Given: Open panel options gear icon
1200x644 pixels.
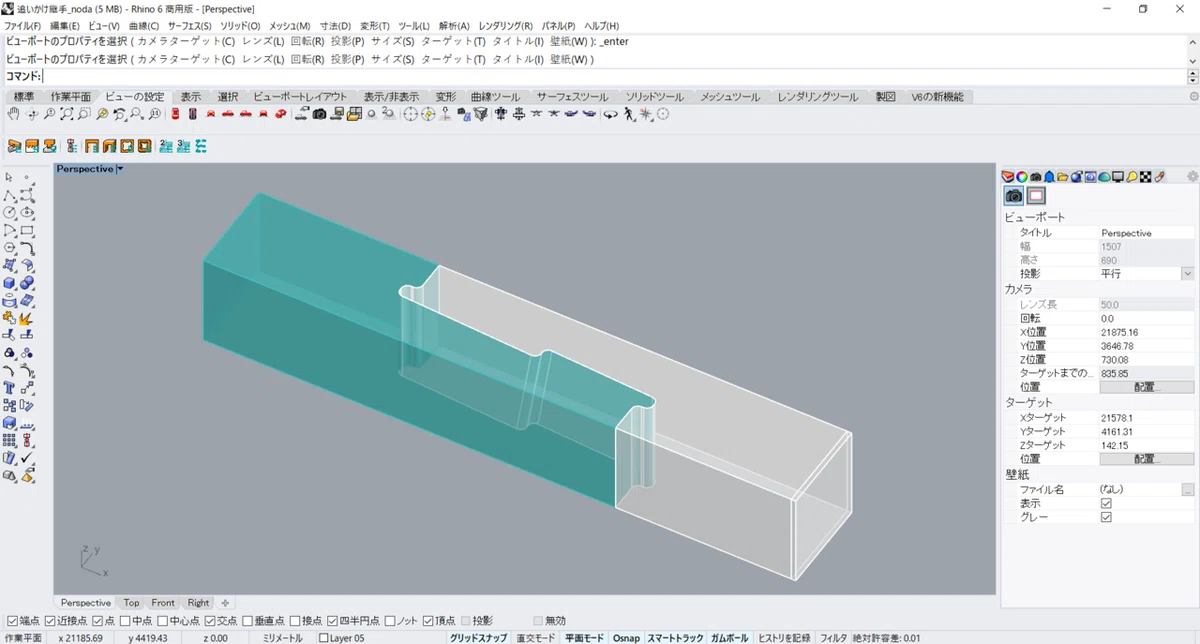Looking at the screenshot, I should pyautogui.click(x=1192, y=176).
